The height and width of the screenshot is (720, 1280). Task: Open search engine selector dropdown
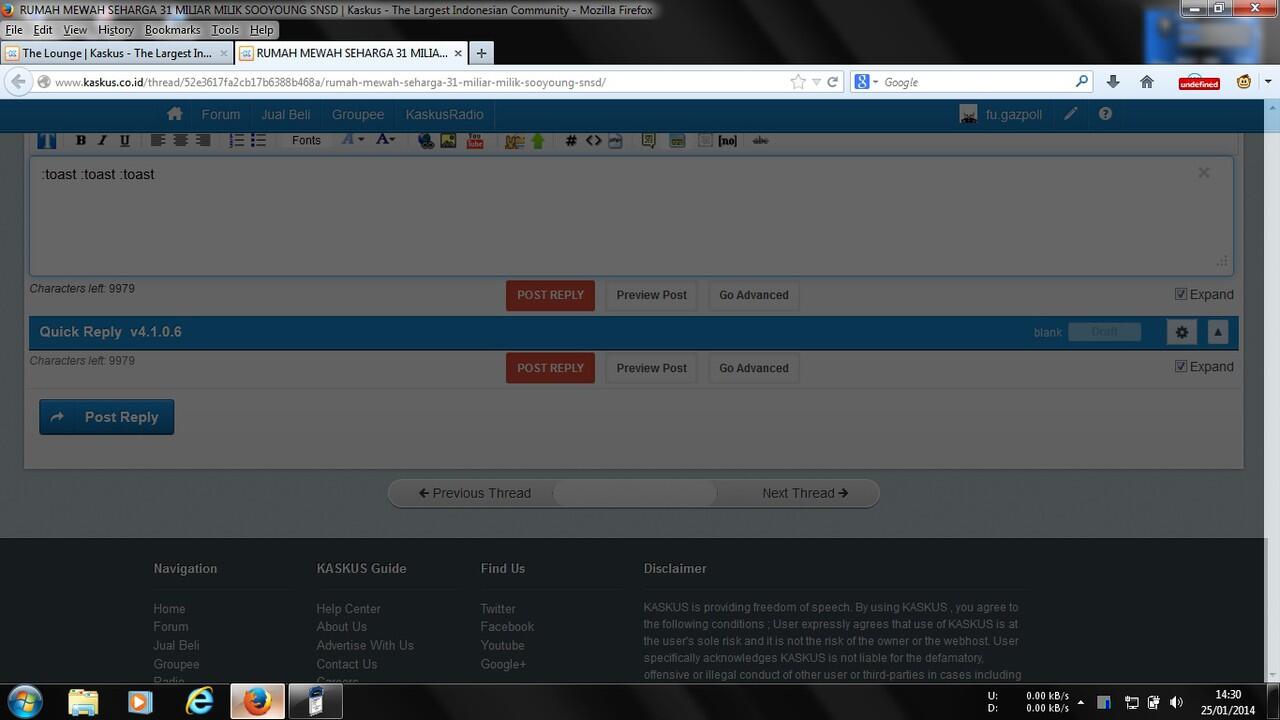(x=867, y=82)
